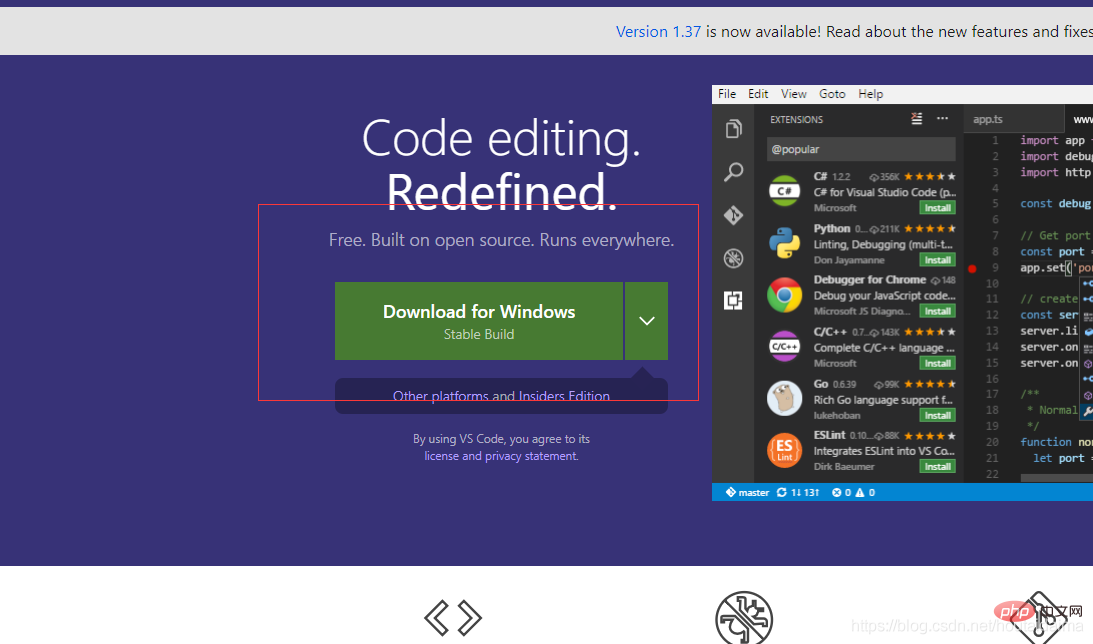This screenshot has height=644, width=1093.
Task: Click the @popular extensions search field
Action: pos(860,149)
